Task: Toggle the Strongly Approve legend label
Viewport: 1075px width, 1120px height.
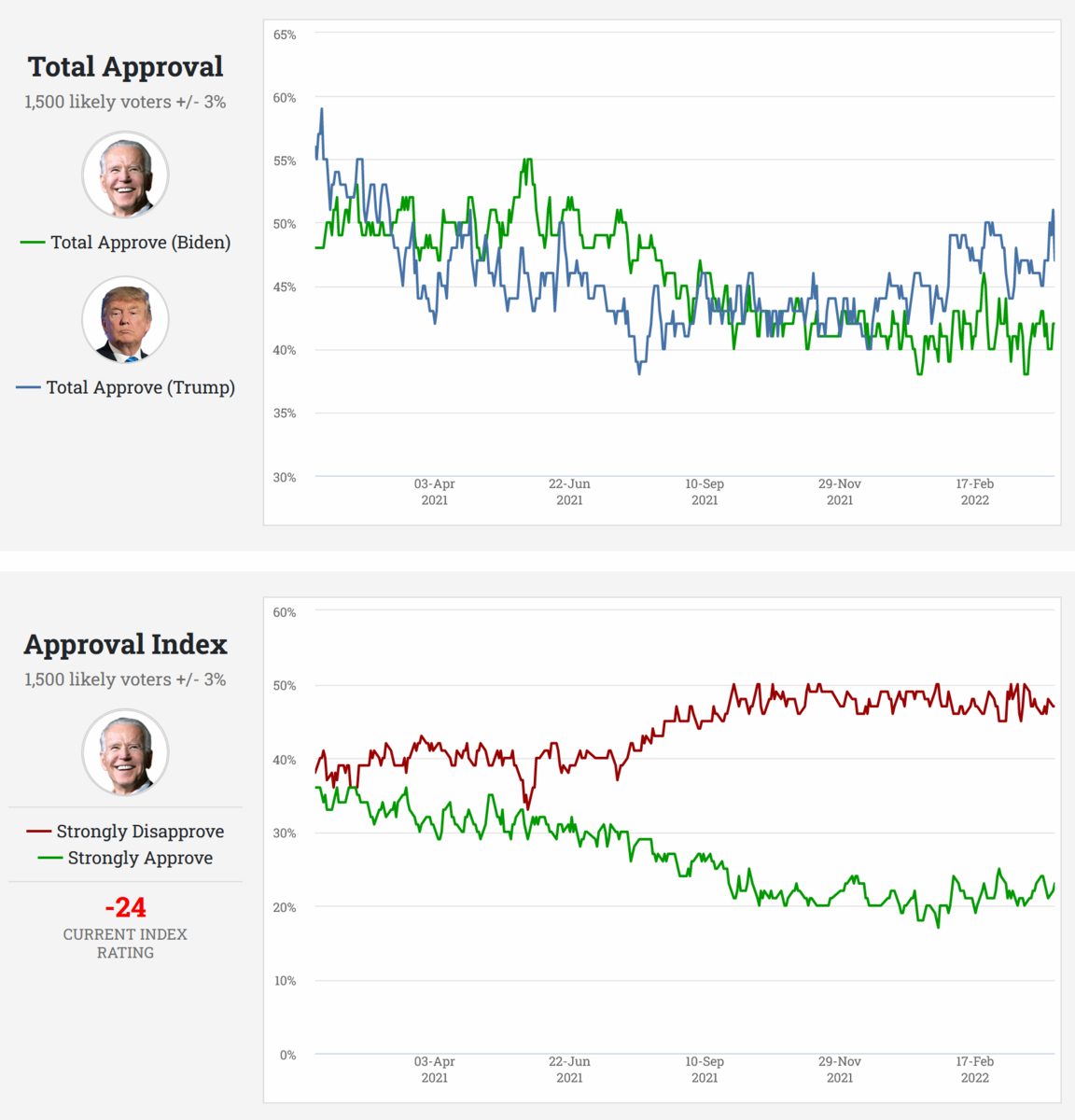Action: pyautogui.click(x=140, y=859)
